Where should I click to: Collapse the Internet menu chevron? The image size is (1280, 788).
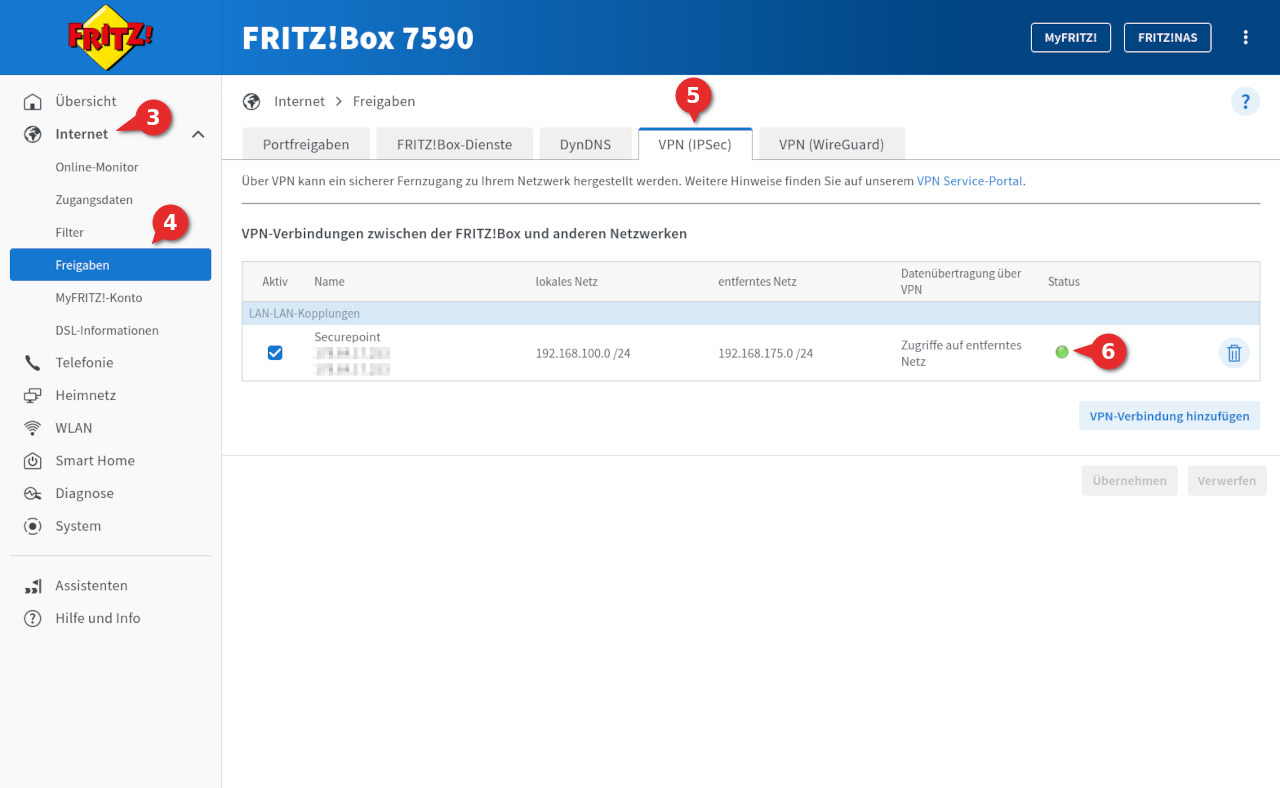point(198,132)
